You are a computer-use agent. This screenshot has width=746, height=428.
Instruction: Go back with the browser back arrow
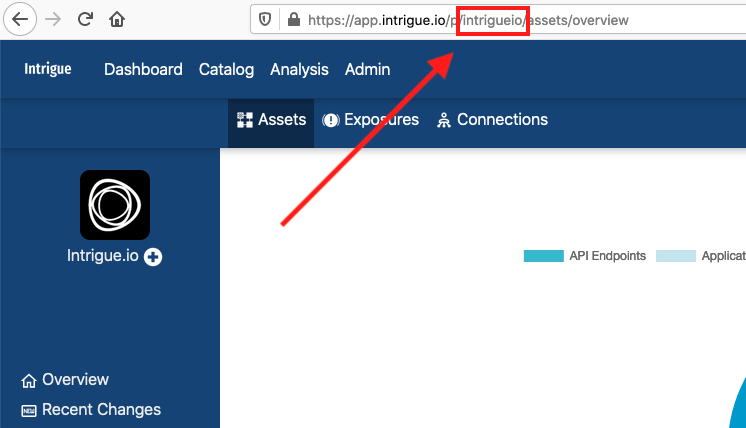pyautogui.click(x=20, y=19)
